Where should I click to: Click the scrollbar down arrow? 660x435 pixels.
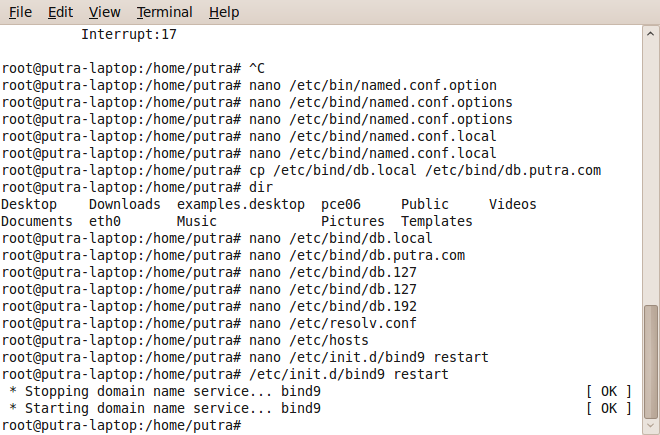point(651,426)
